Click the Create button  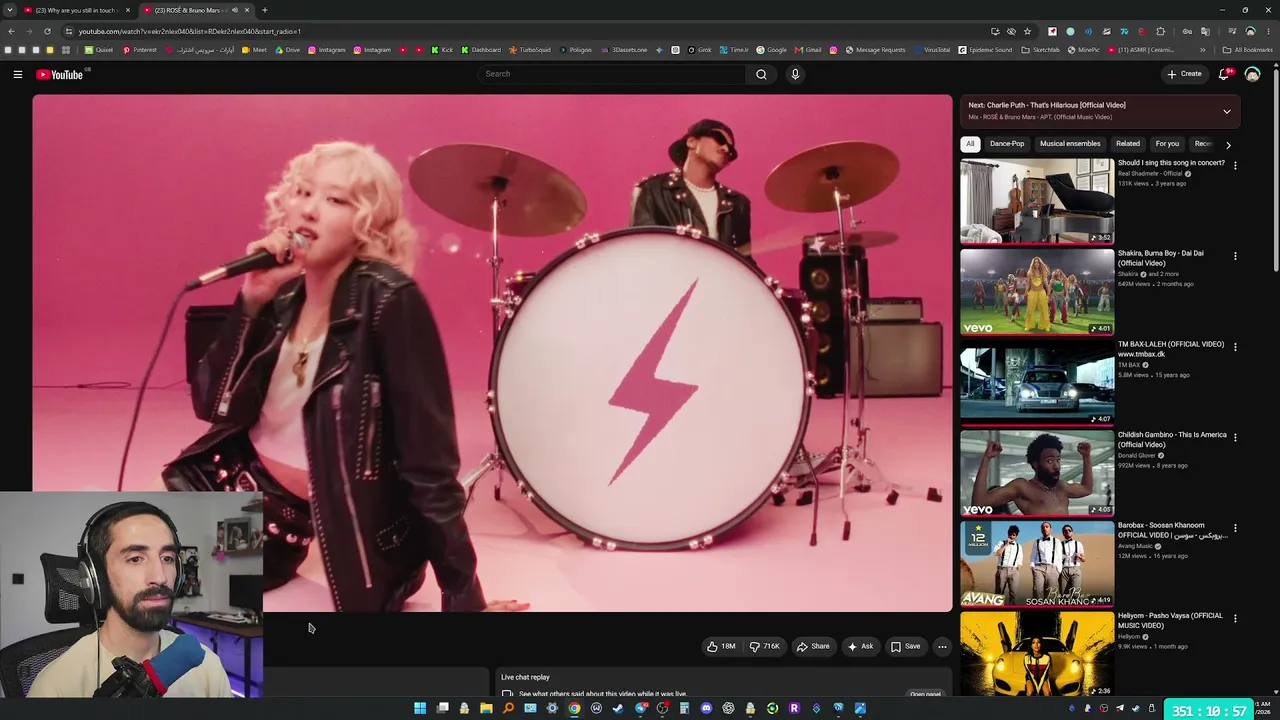(x=1184, y=74)
